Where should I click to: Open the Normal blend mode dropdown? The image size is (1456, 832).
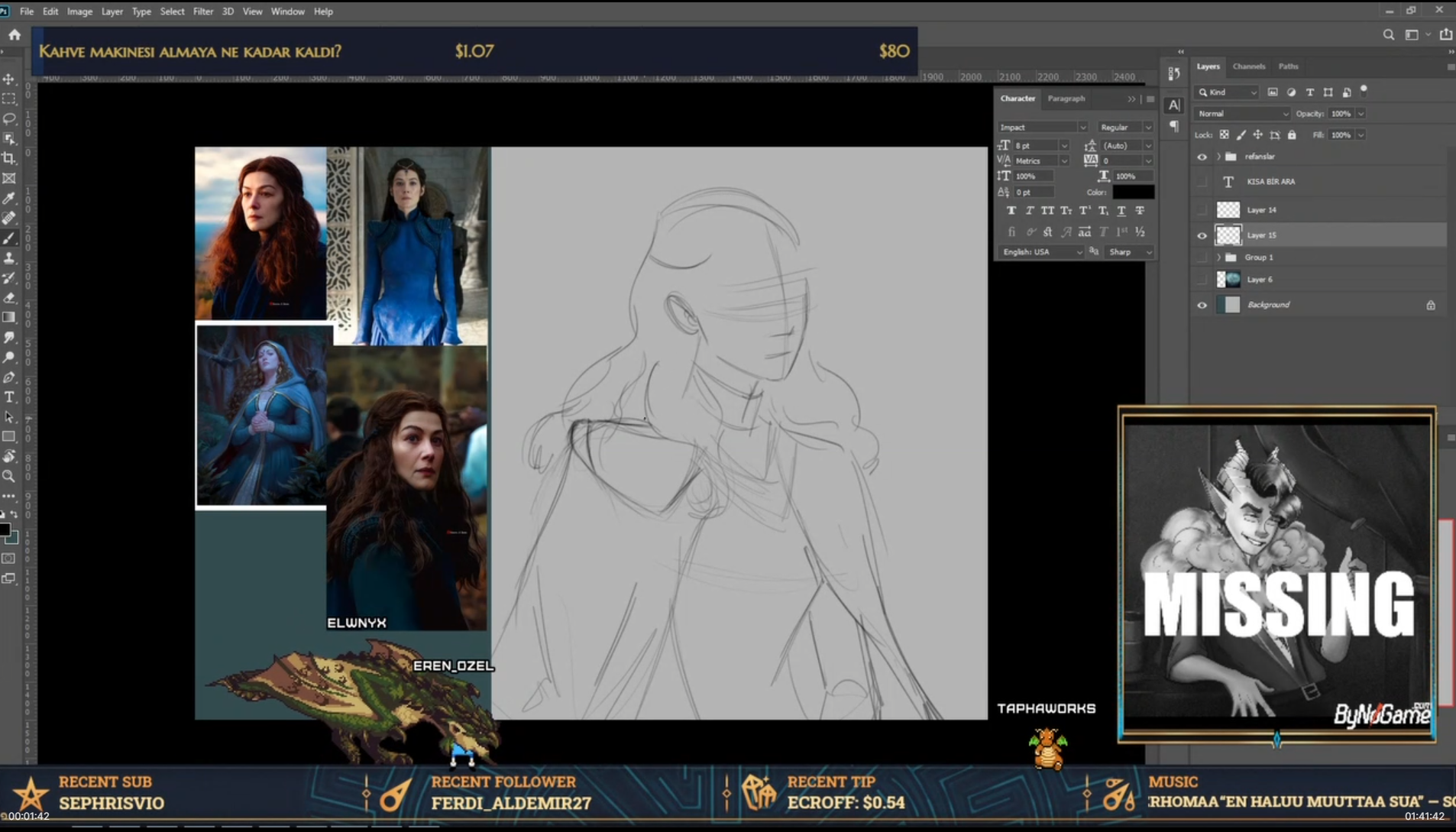tap(1242, 113)
